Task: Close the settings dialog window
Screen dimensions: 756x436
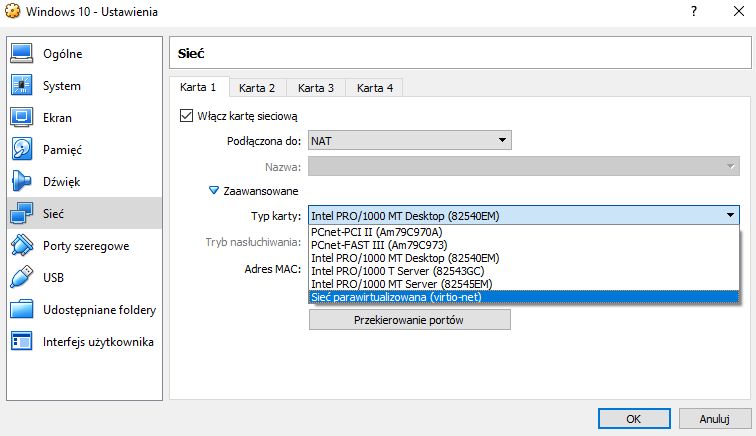Action: coord(739,11)
